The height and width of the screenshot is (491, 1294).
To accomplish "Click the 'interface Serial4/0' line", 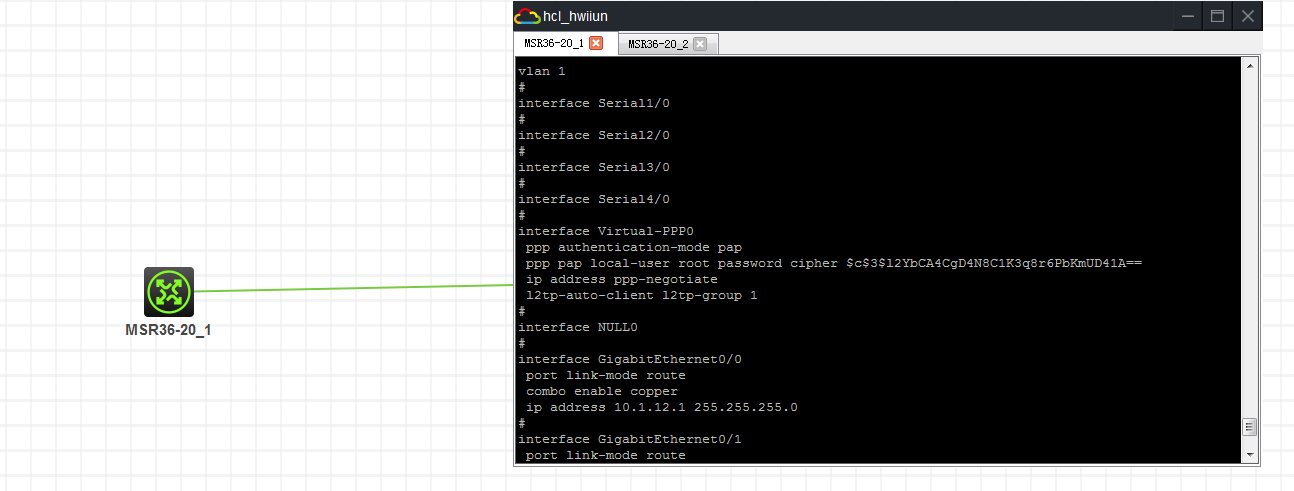I will [x=594, y=199].
